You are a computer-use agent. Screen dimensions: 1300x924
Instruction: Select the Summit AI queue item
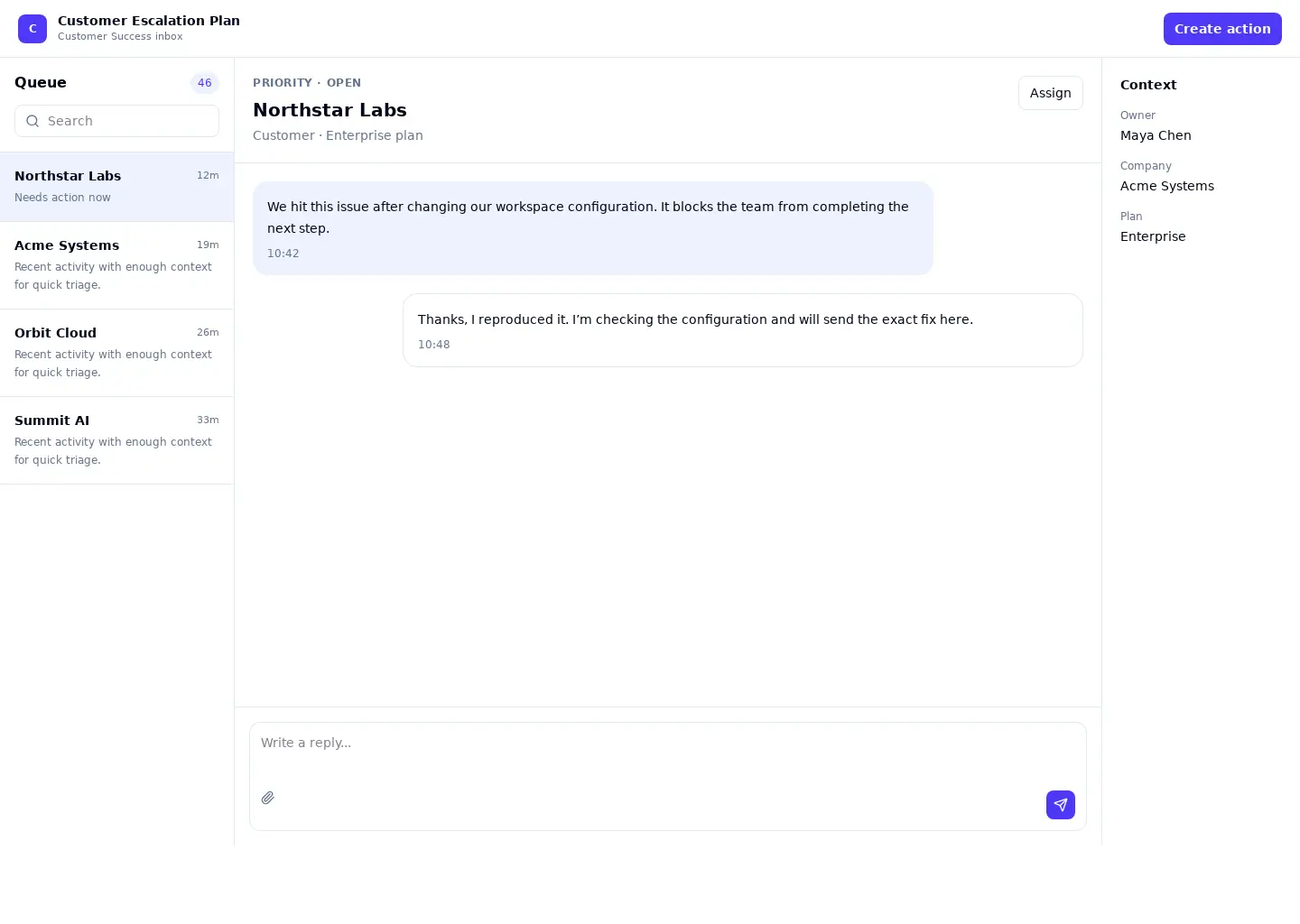tap(116, 440)
